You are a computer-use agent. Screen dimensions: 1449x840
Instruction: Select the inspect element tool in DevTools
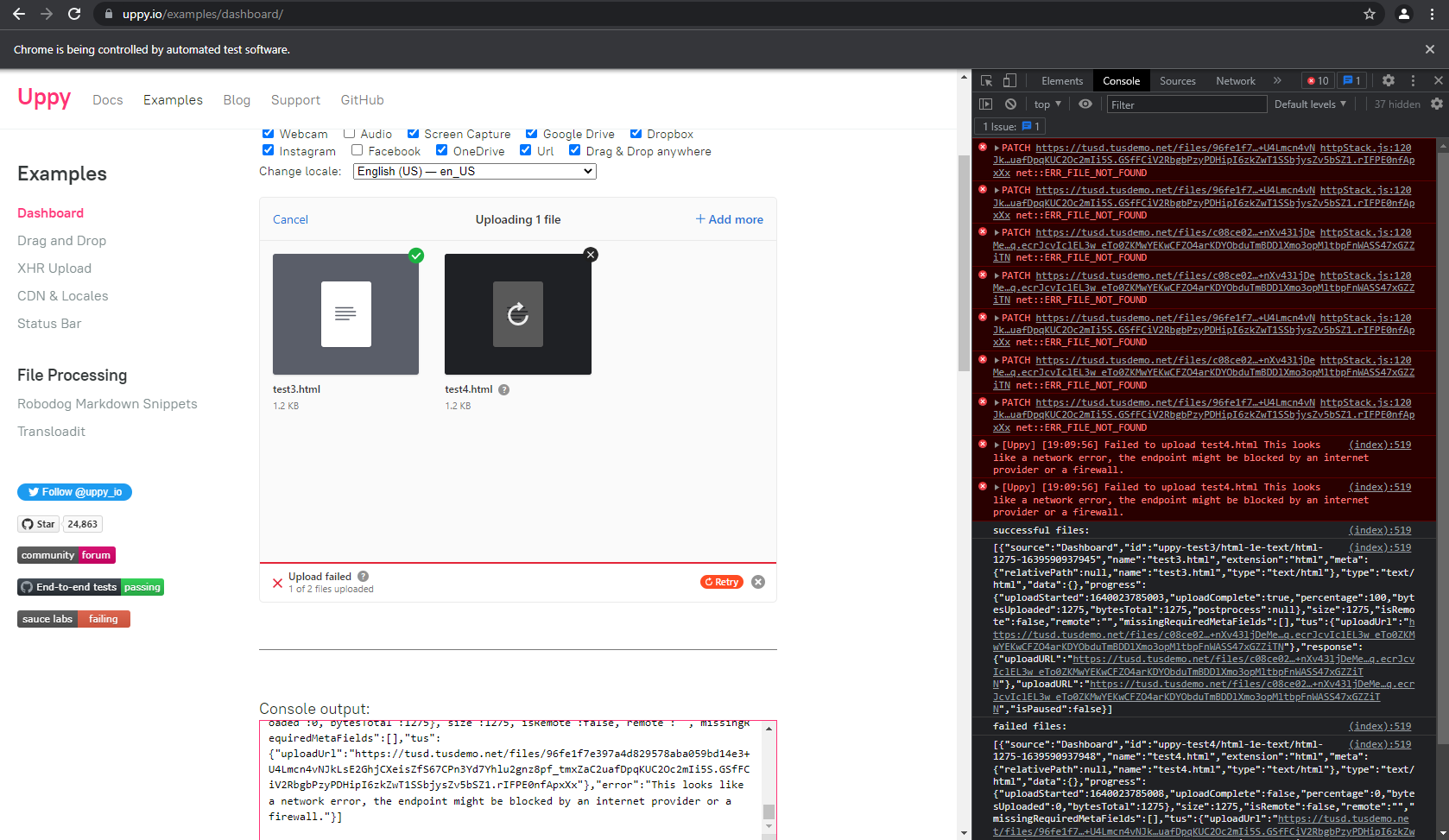pyautogui.click(x=985, y=79)
